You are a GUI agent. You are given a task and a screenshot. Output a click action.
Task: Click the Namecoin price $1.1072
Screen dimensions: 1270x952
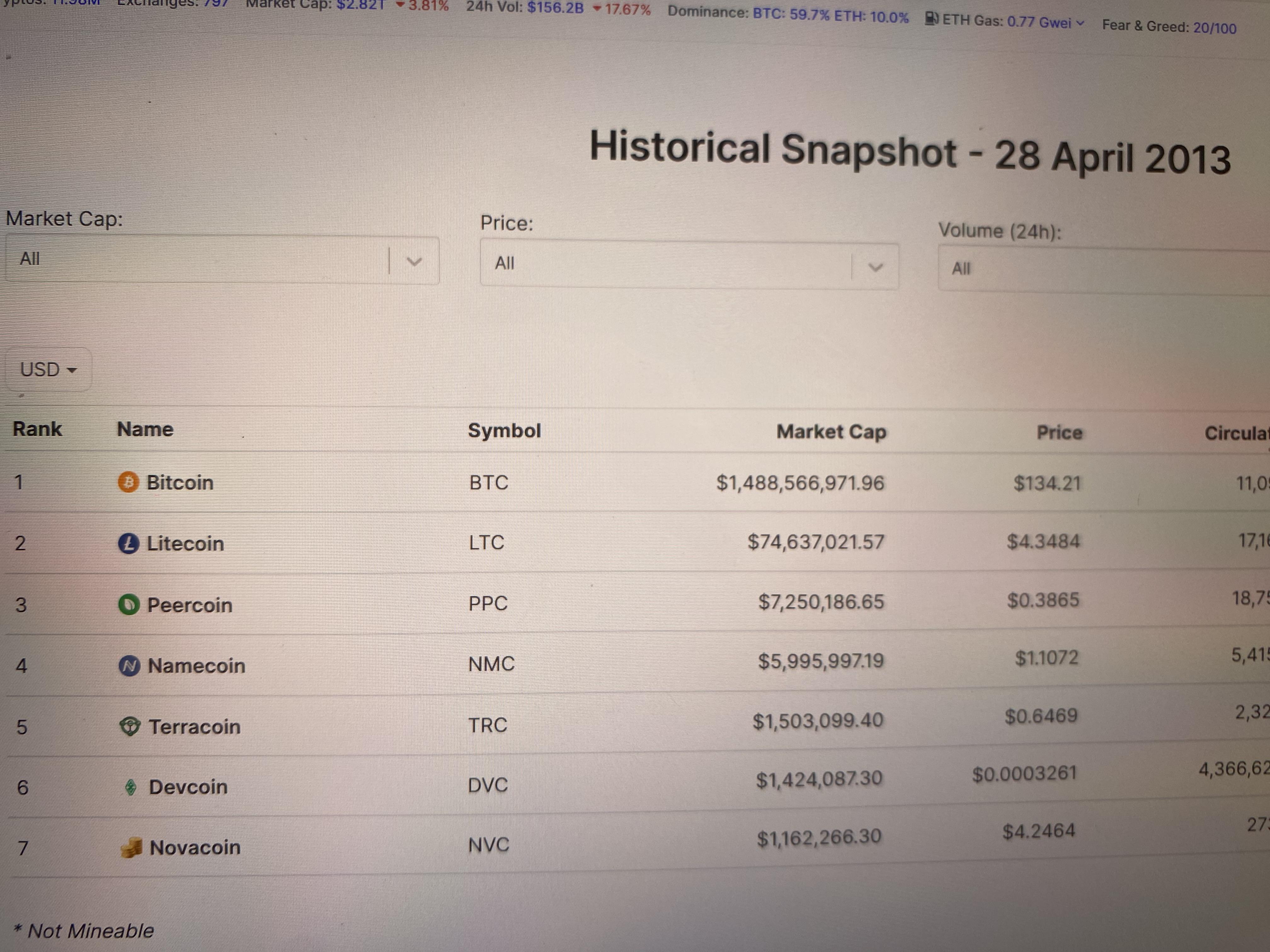click(x=1047, y=658)
